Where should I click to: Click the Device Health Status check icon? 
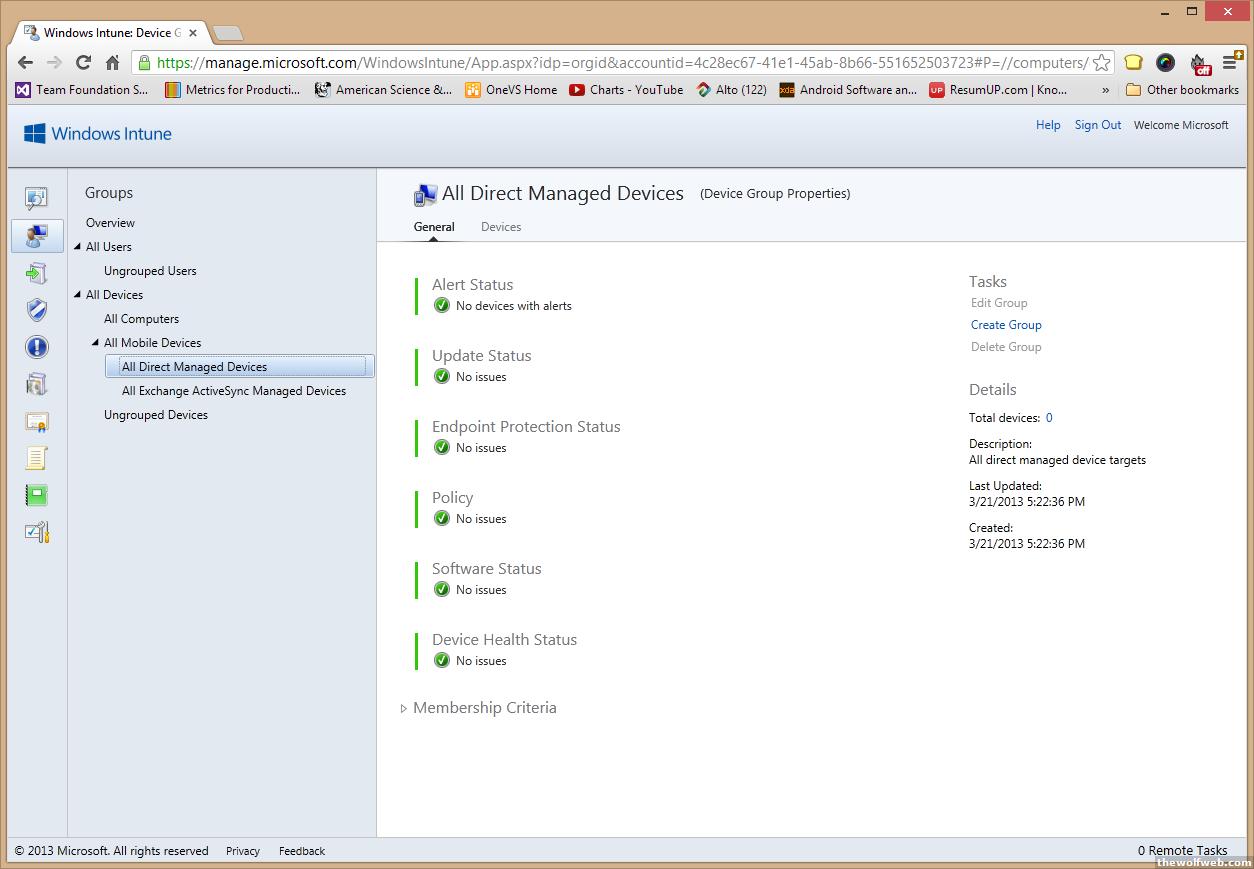click(x=442, y=660)
